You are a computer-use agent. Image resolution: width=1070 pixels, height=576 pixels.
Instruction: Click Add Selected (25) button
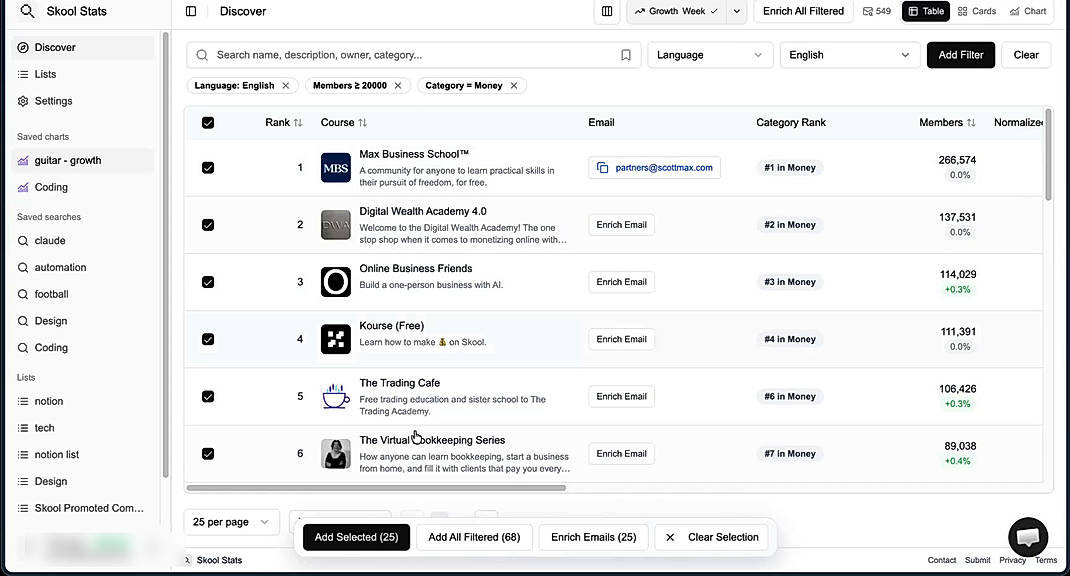tap(356, 537)
